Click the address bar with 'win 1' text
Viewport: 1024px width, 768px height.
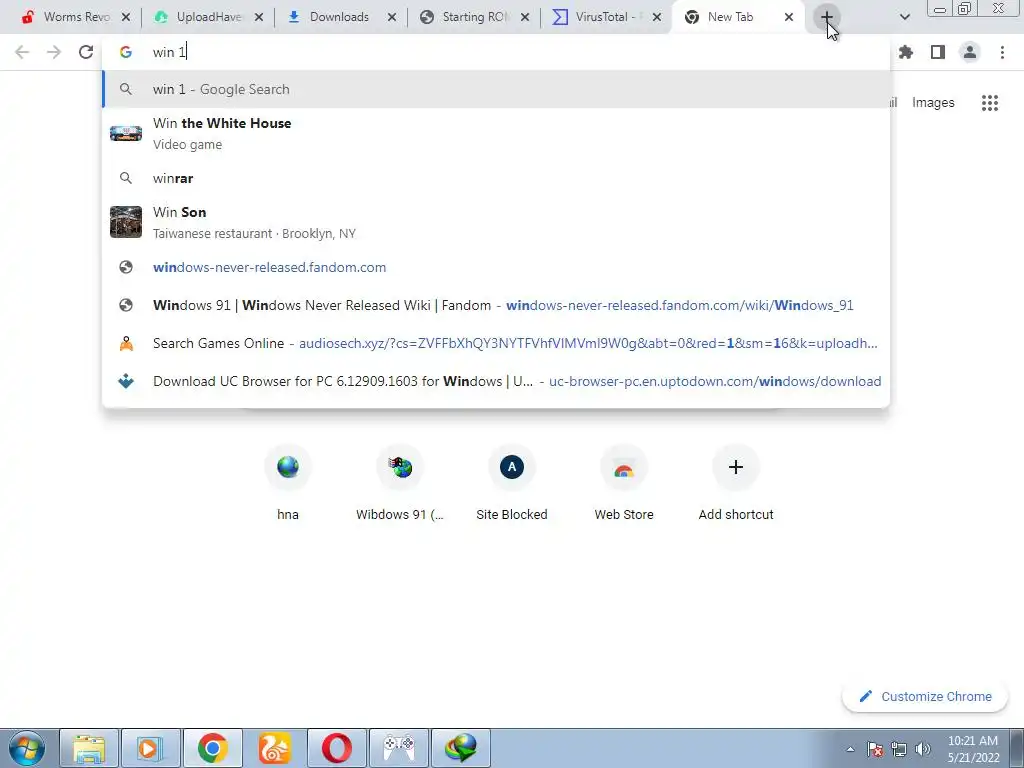pos(496,52)
